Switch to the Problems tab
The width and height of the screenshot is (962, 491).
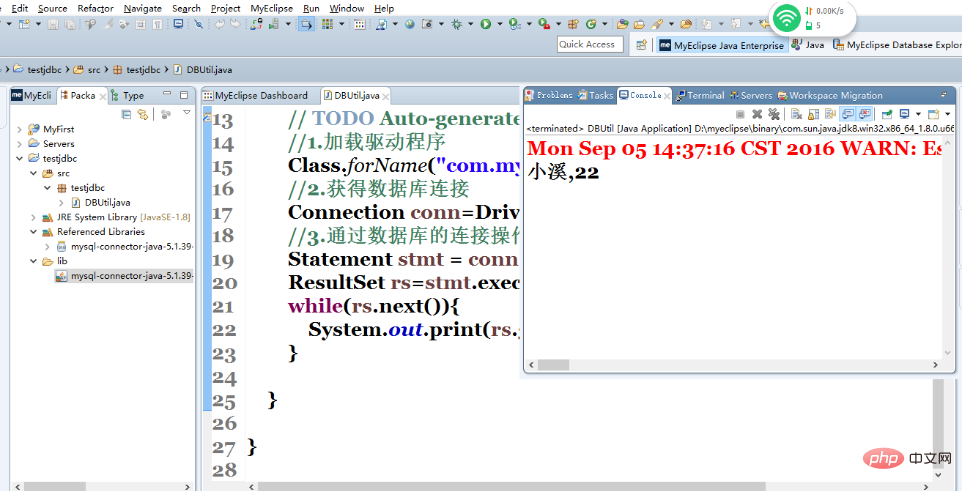(x=548, y=95)
